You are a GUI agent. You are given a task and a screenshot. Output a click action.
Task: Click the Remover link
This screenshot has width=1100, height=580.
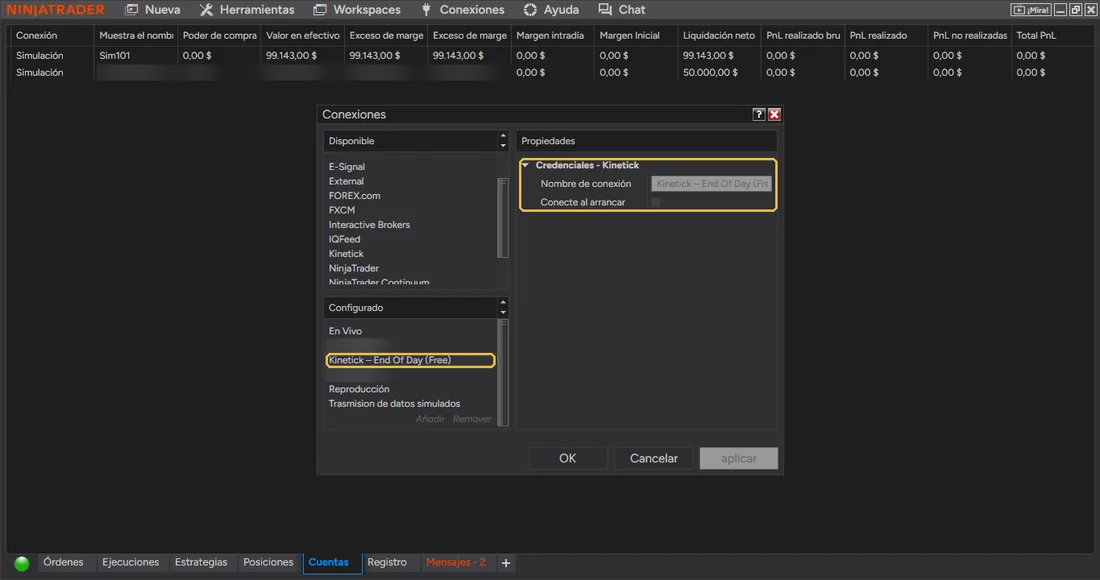click(x=472, y=419)
